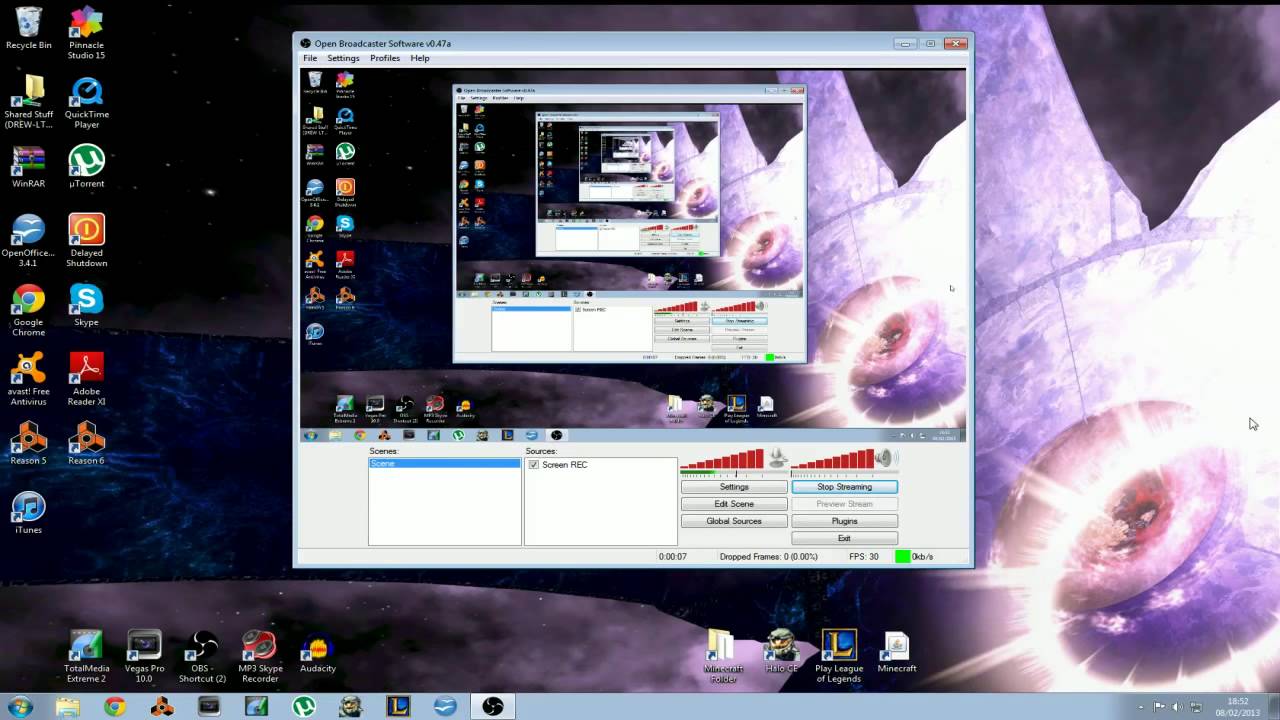Click the Stop Streaming button
The width and height of the screenshot is (1280, 720).
844,487
